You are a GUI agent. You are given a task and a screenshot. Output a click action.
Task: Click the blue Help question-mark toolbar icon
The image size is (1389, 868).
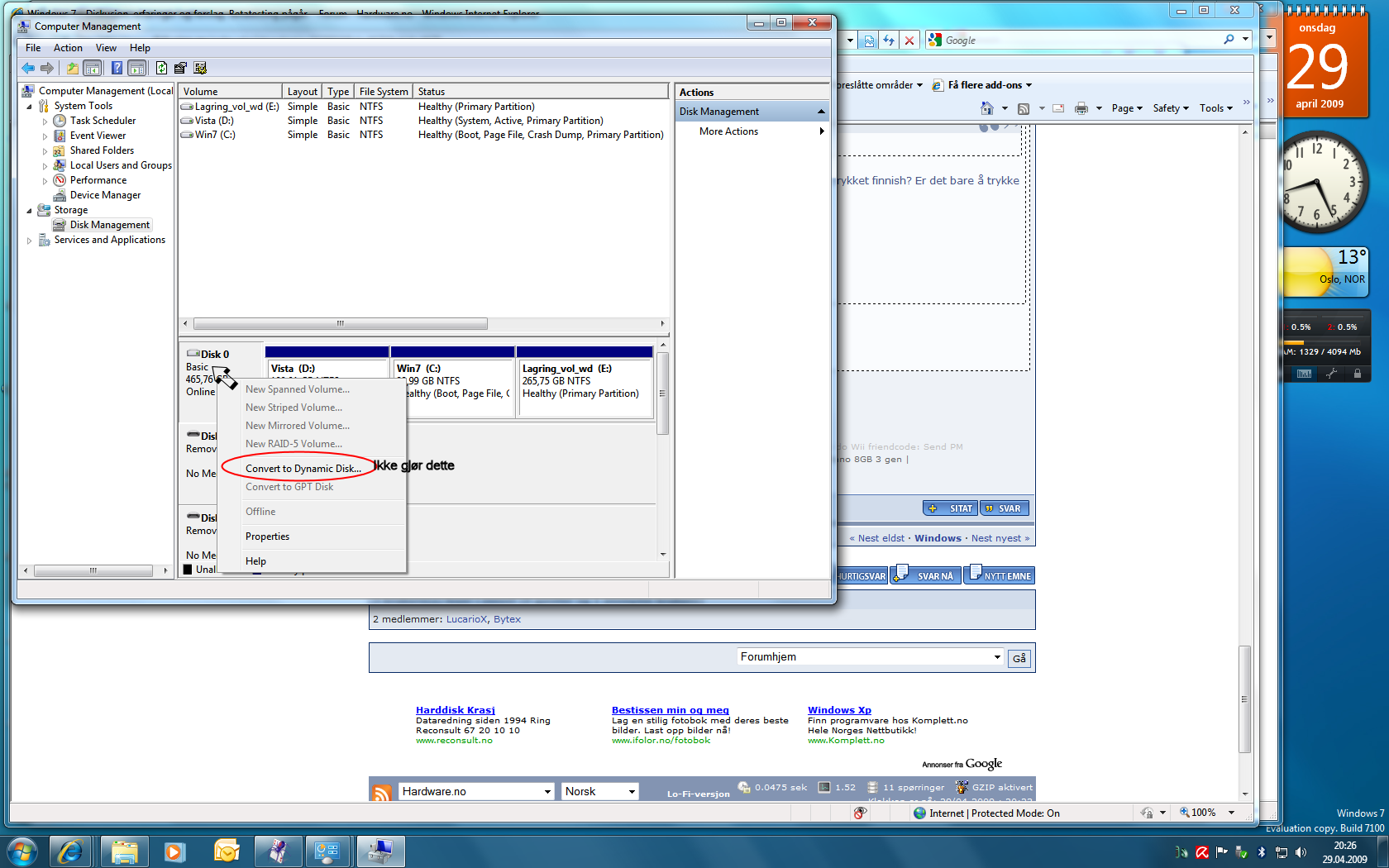(x=117, y=68)
